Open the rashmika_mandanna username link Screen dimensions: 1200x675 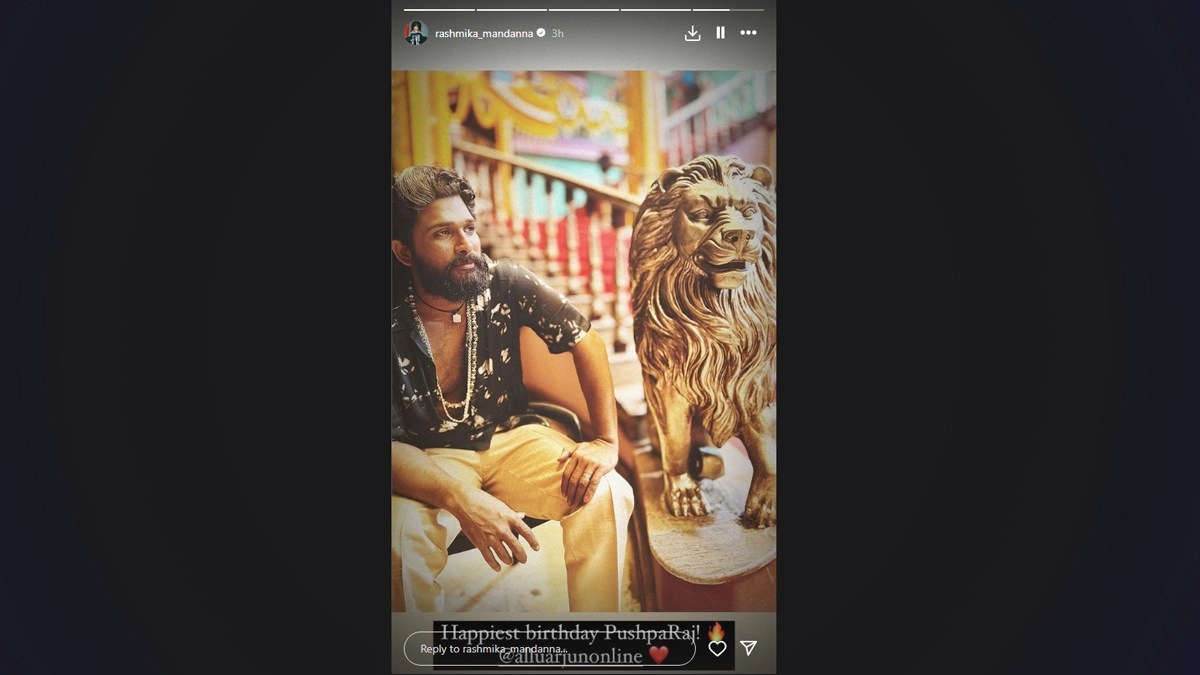click(x=484, y=33)
